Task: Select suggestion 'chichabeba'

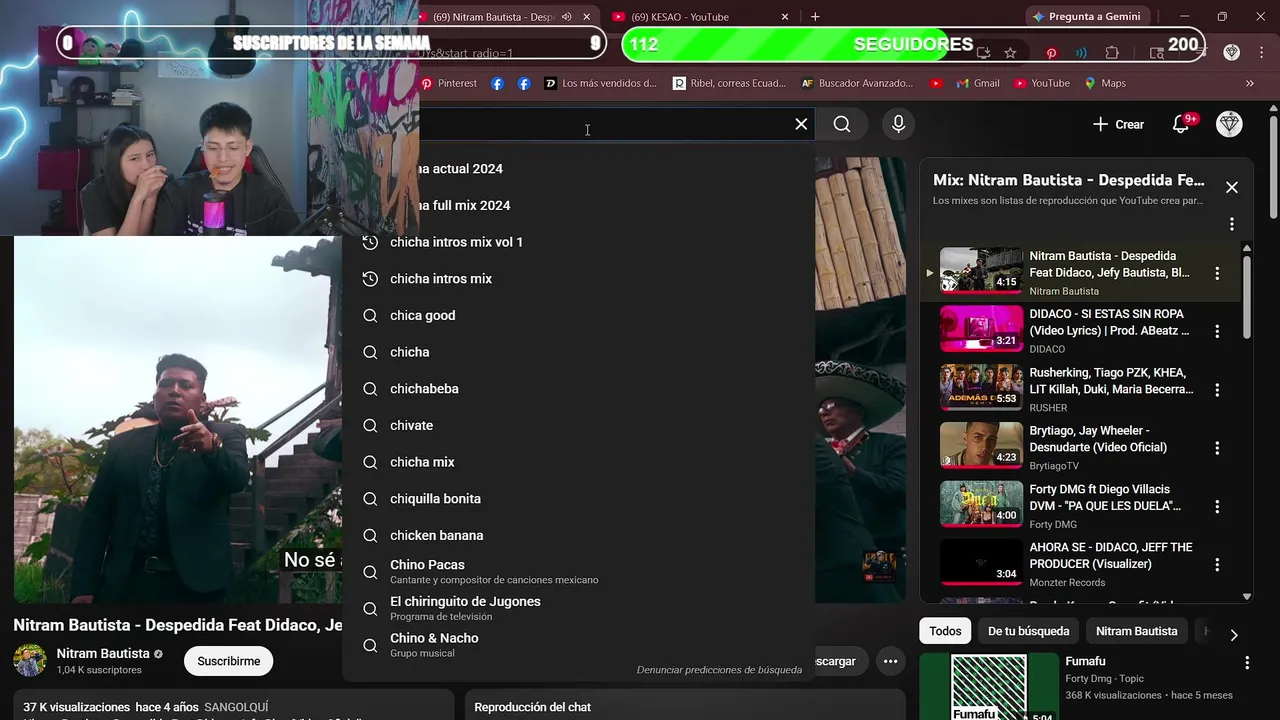Action: click(x=578, y=389)
